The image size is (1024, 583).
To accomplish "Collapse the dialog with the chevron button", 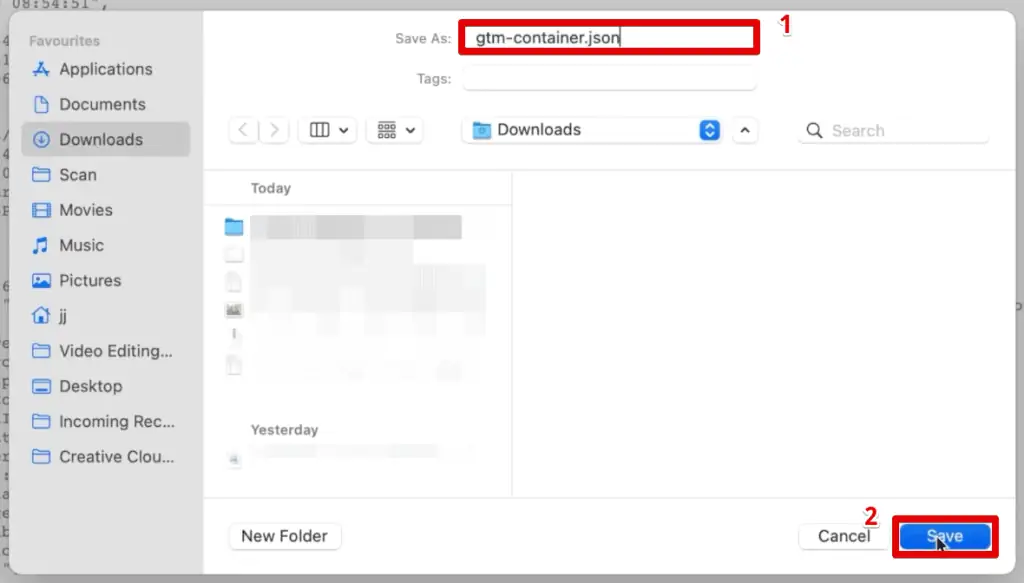I will (745, 130).
